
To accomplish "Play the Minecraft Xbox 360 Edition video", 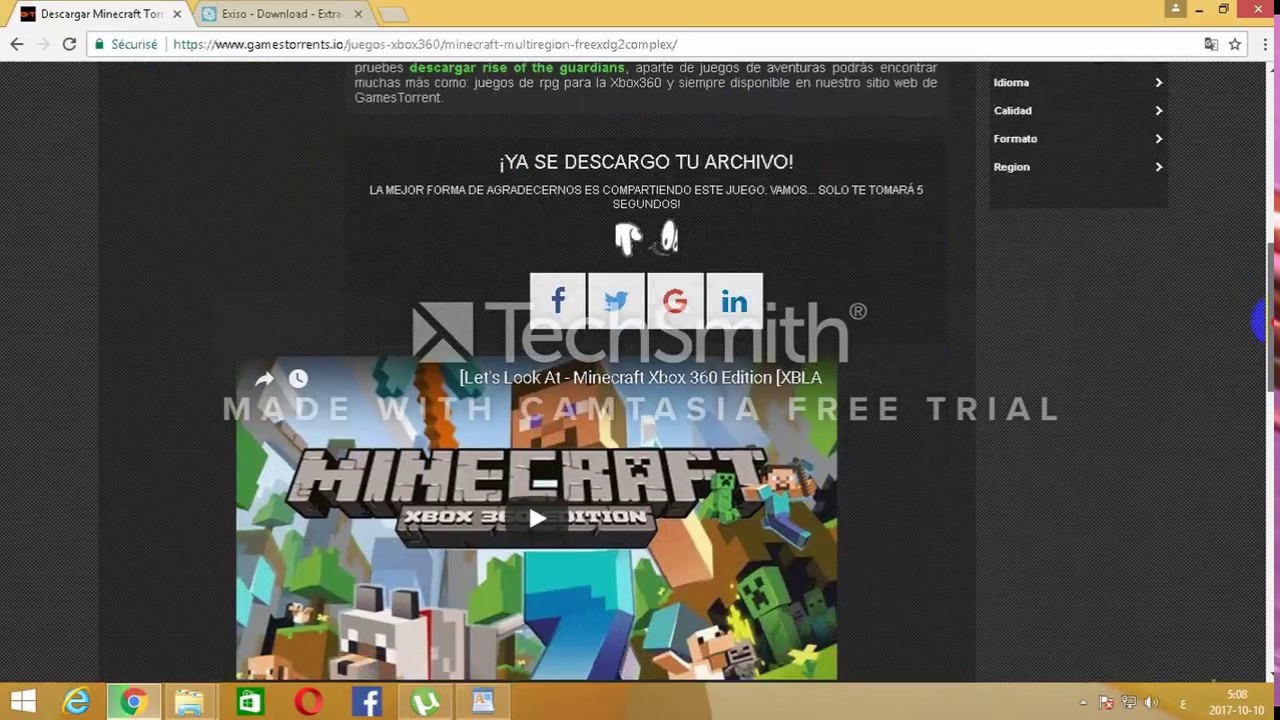I will 537,518.
